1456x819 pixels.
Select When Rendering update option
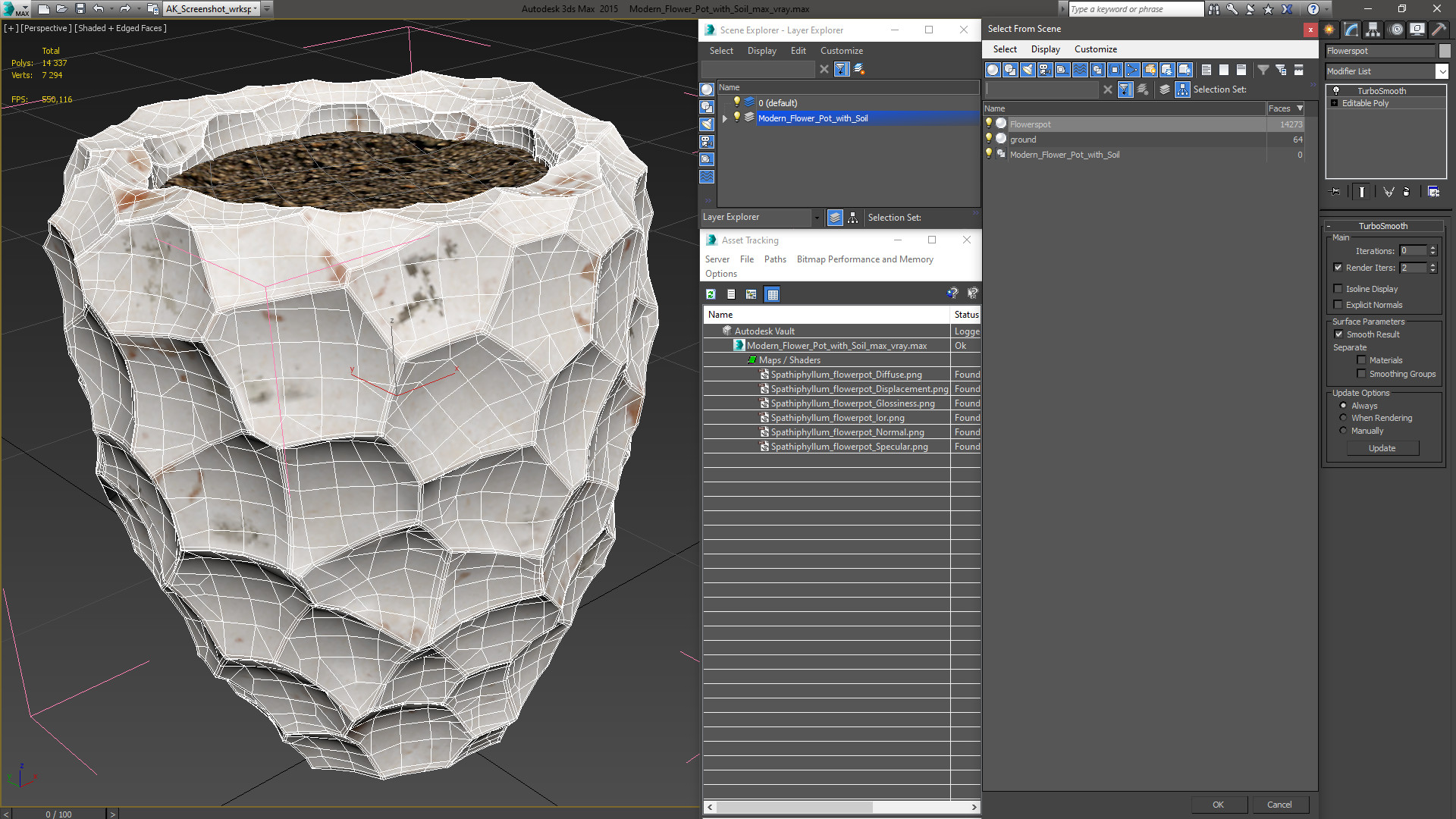point(1343,418)
